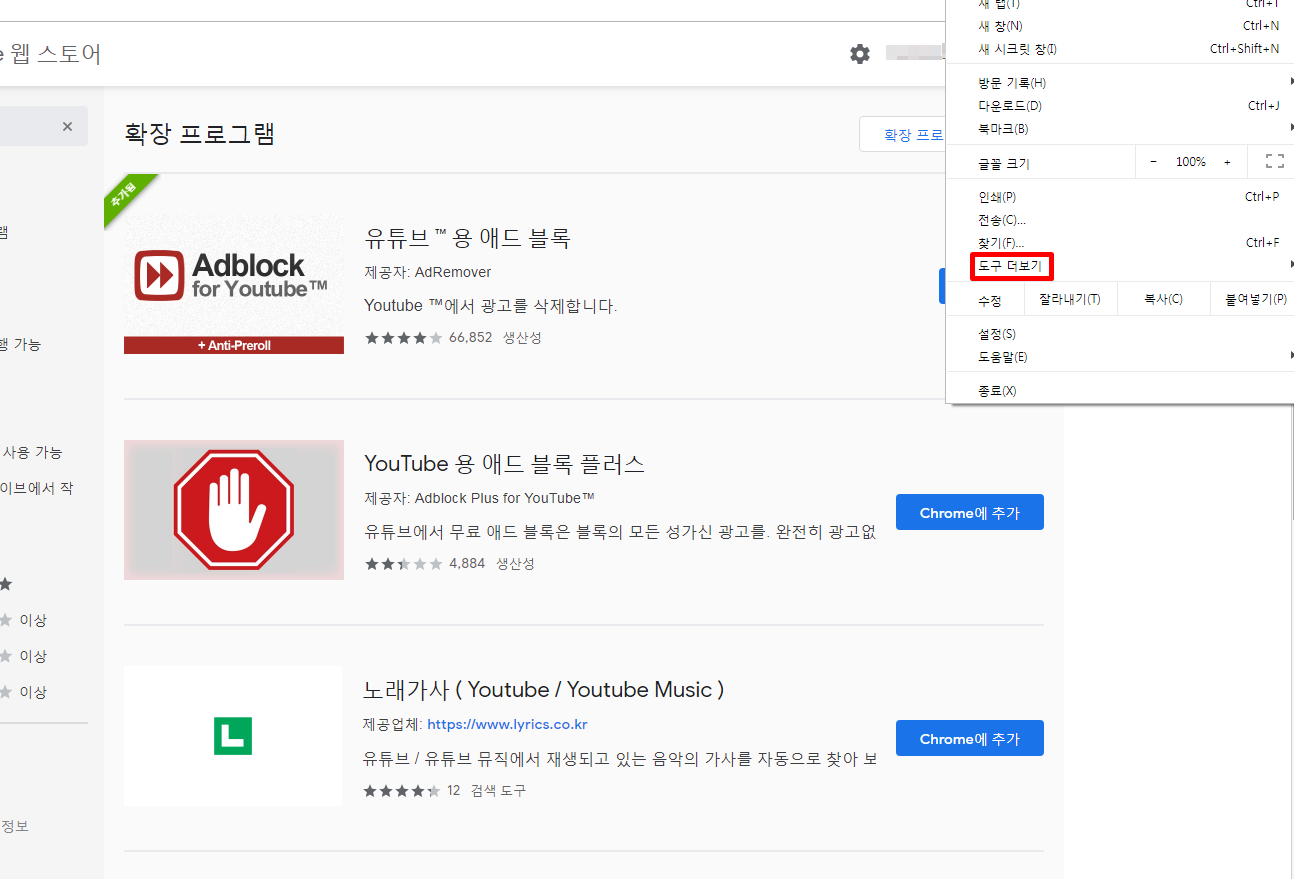
Task: Expand 방문 기록(H) submenu
Action: click(x=1120, y=83)
